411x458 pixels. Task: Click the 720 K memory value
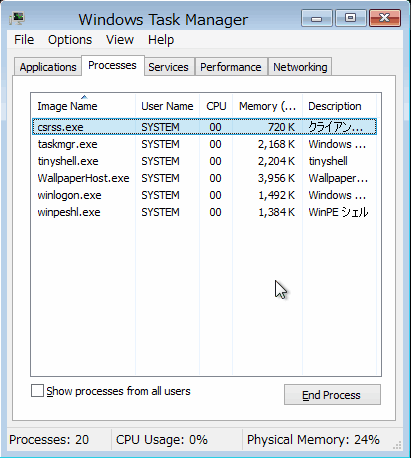(281, 127)
